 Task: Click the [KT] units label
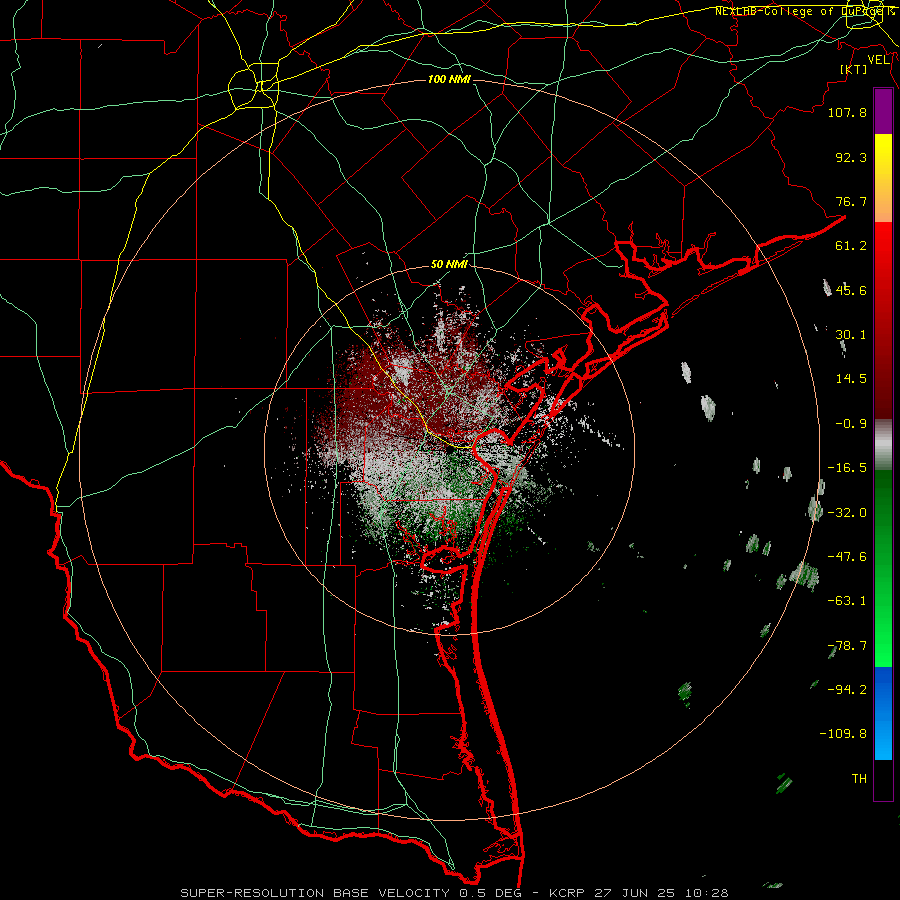[x=854, y=69]
